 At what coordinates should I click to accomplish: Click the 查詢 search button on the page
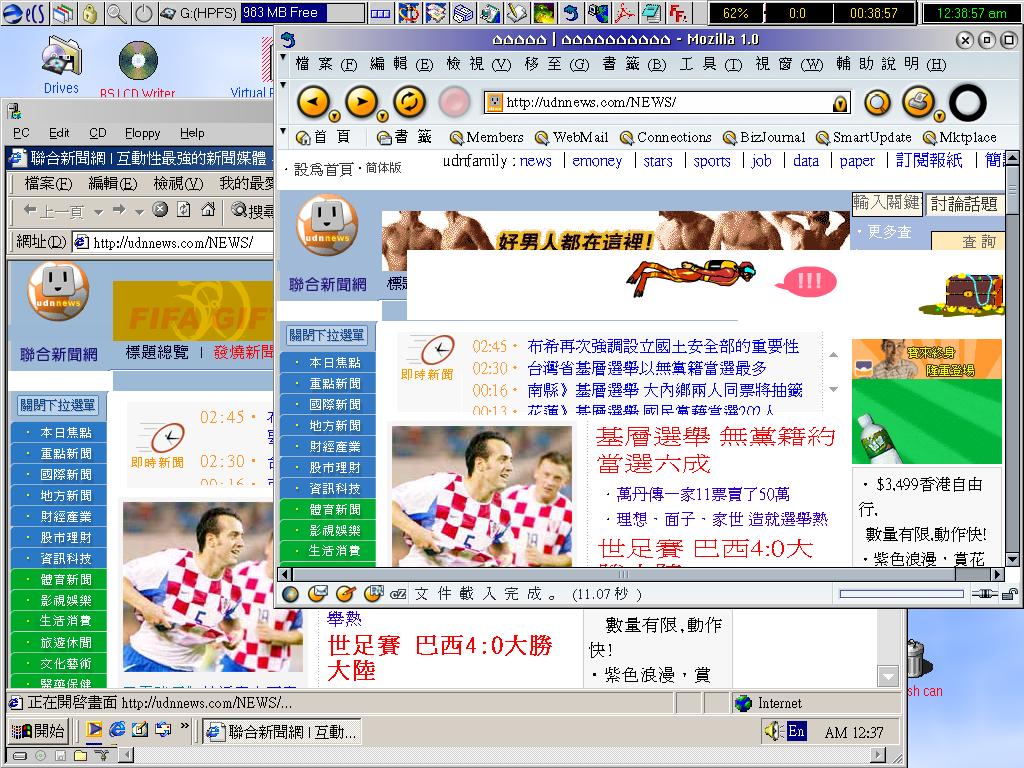pyautogui.click(x=969, y=240)
